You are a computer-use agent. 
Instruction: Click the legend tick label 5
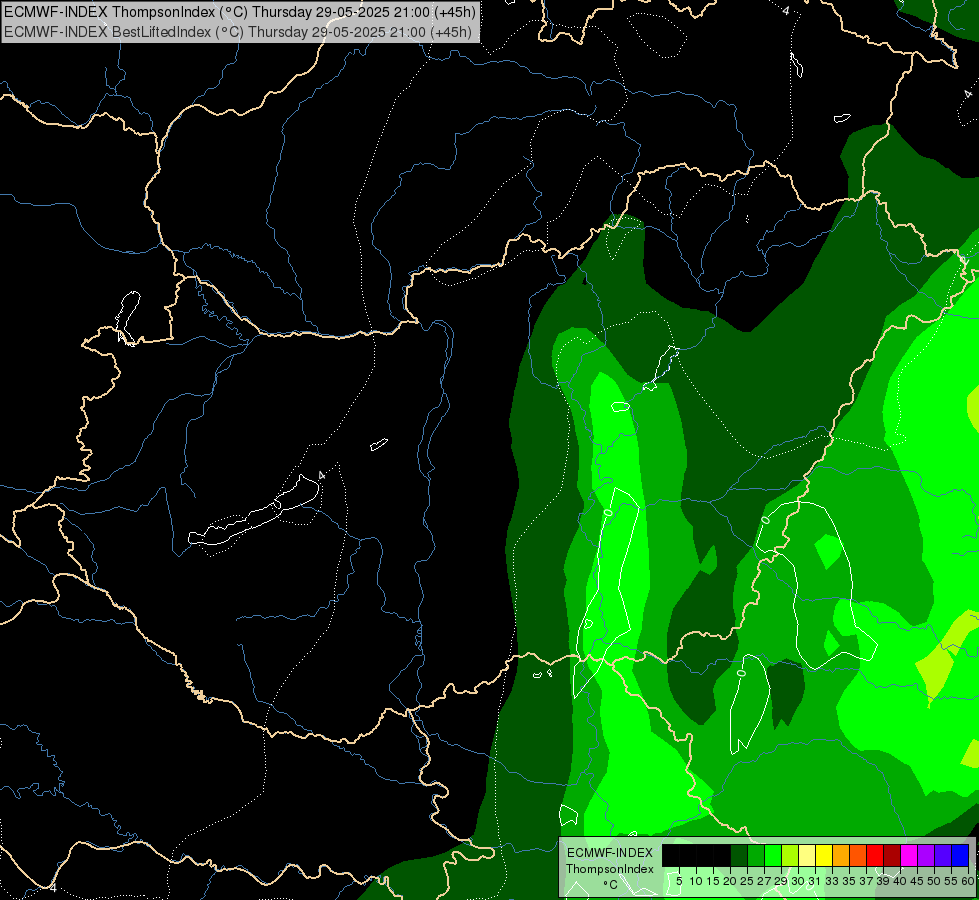coord(679,881)
